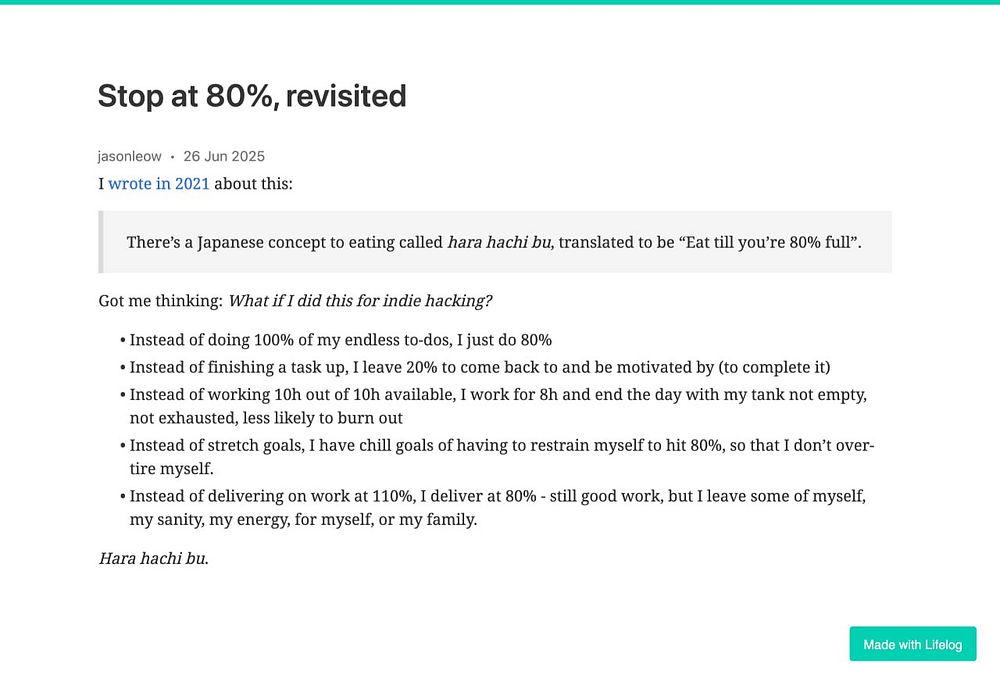Open the 'wrote in 2021' link

click(x=158, y=184)
